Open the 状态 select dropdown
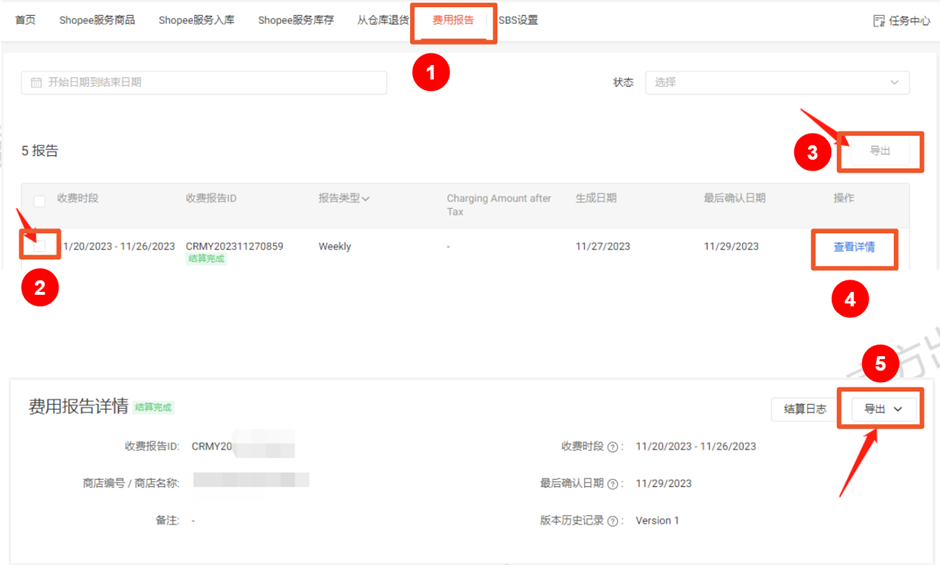This screenshot has width=940, height=565. pos(777,83)
